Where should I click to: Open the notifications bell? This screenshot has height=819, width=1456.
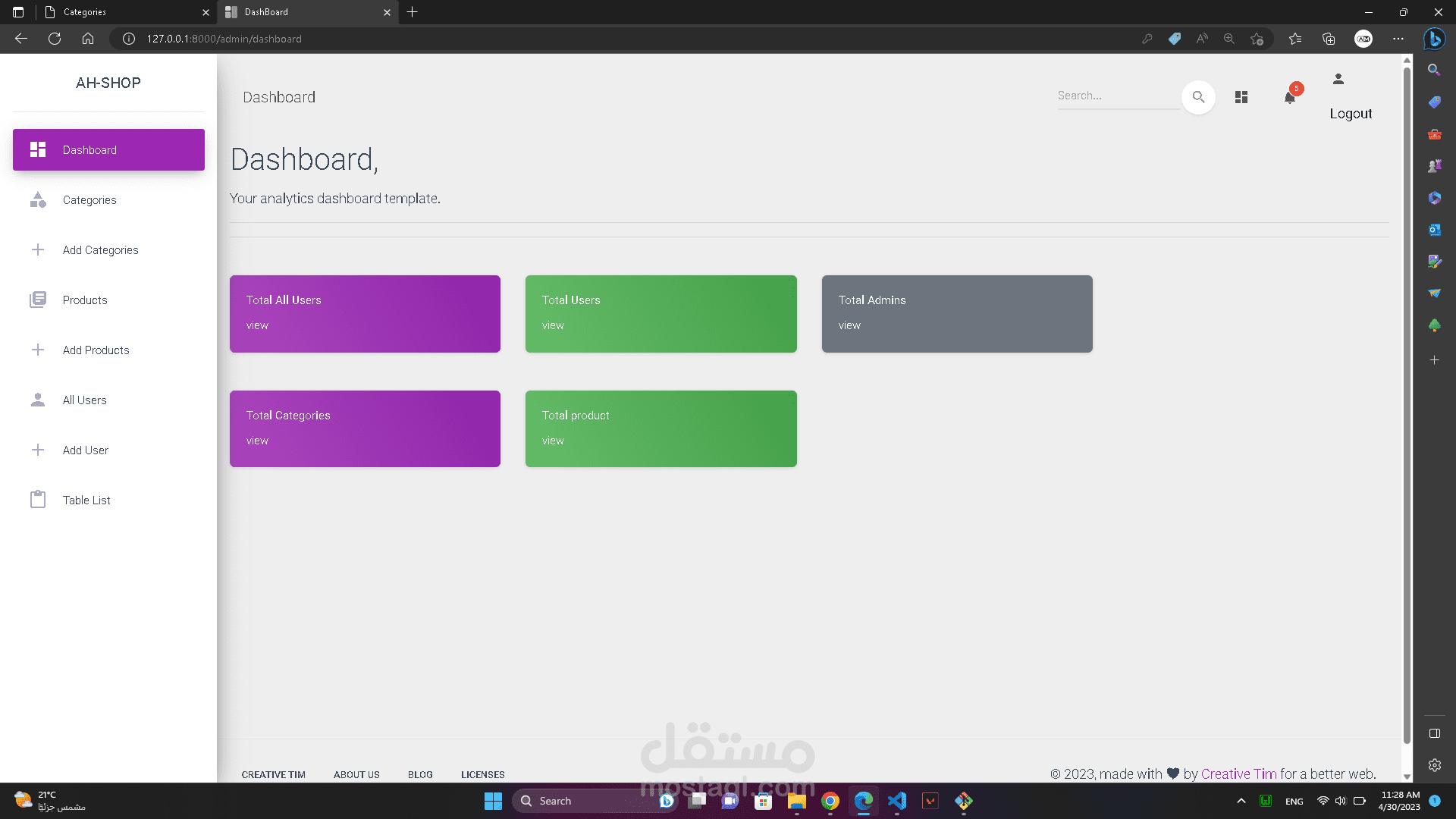tap(1290, 97)
